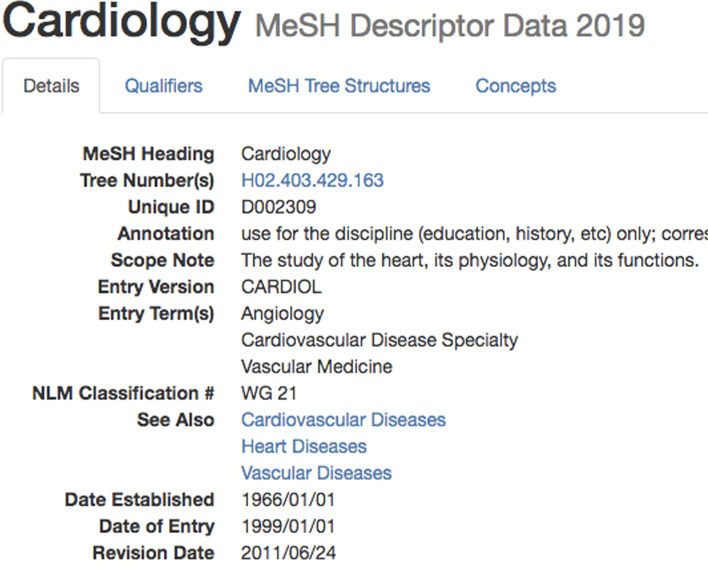The image size is (708, 565).
Task: Open the Qualifiers tab
Action: (163, 86)
